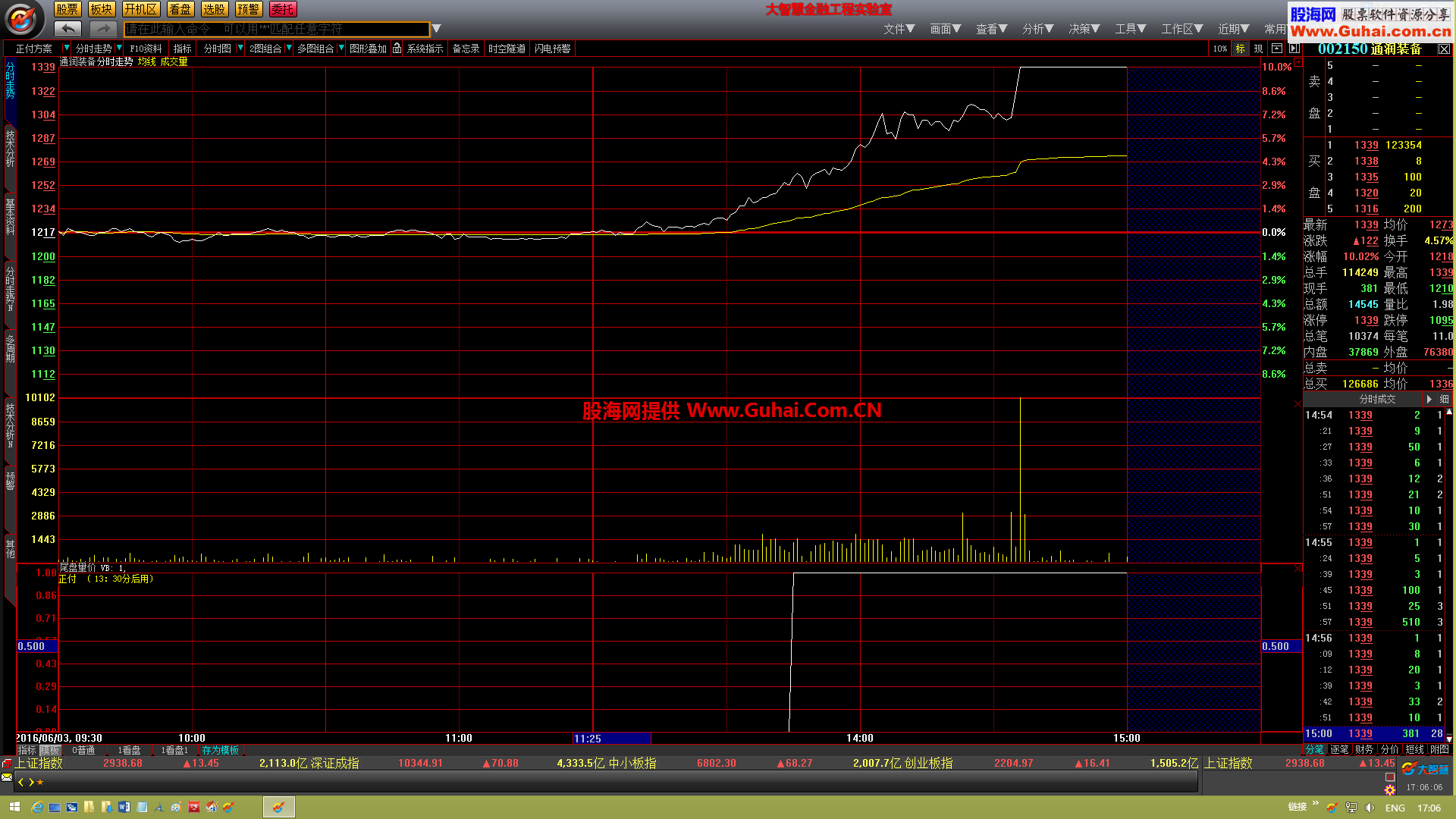Click the lock icon next to 图形叠加
Screen dimensions: 1456x819
click(397, 49)
